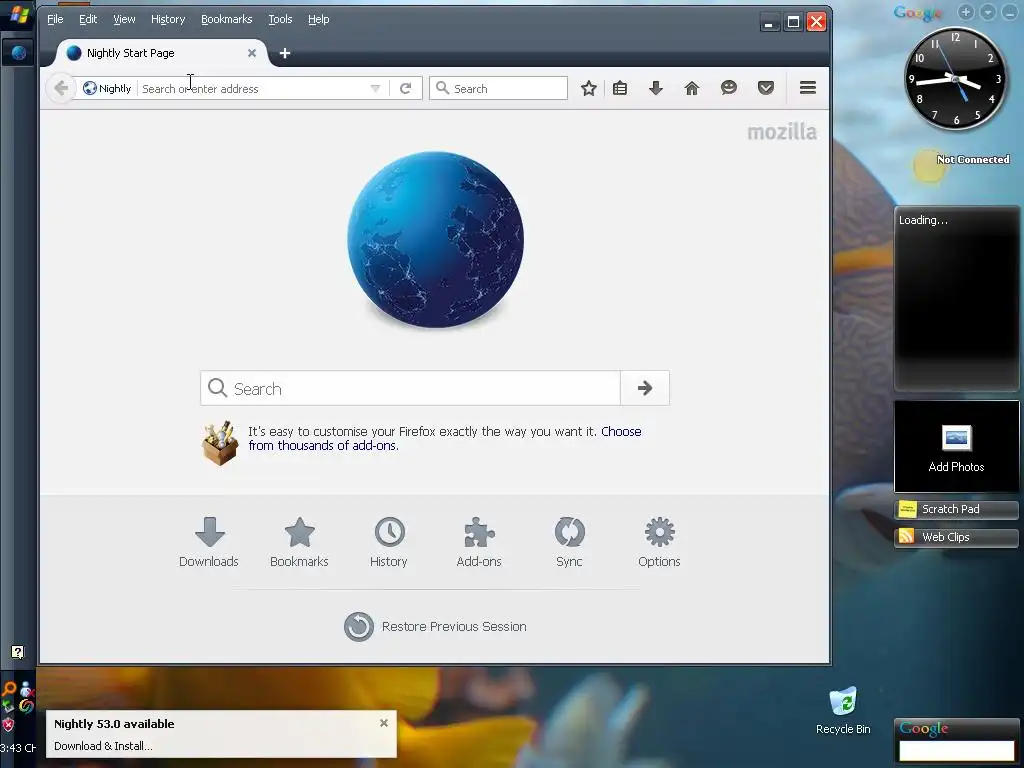The image size is (1024, 768).
Task: Open the Hello chat smiley icon
Action: click(x=729, y=88)
